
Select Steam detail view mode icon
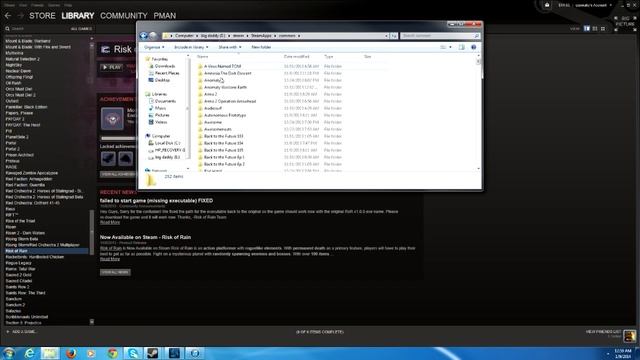(x=587, y=29)
